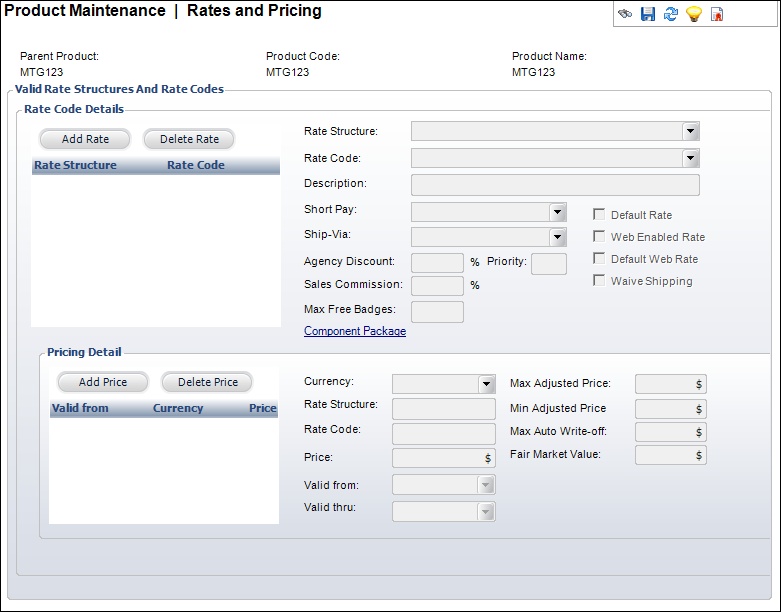Click the Add Price button
This screenshot has width=781, height=612.
103,382
